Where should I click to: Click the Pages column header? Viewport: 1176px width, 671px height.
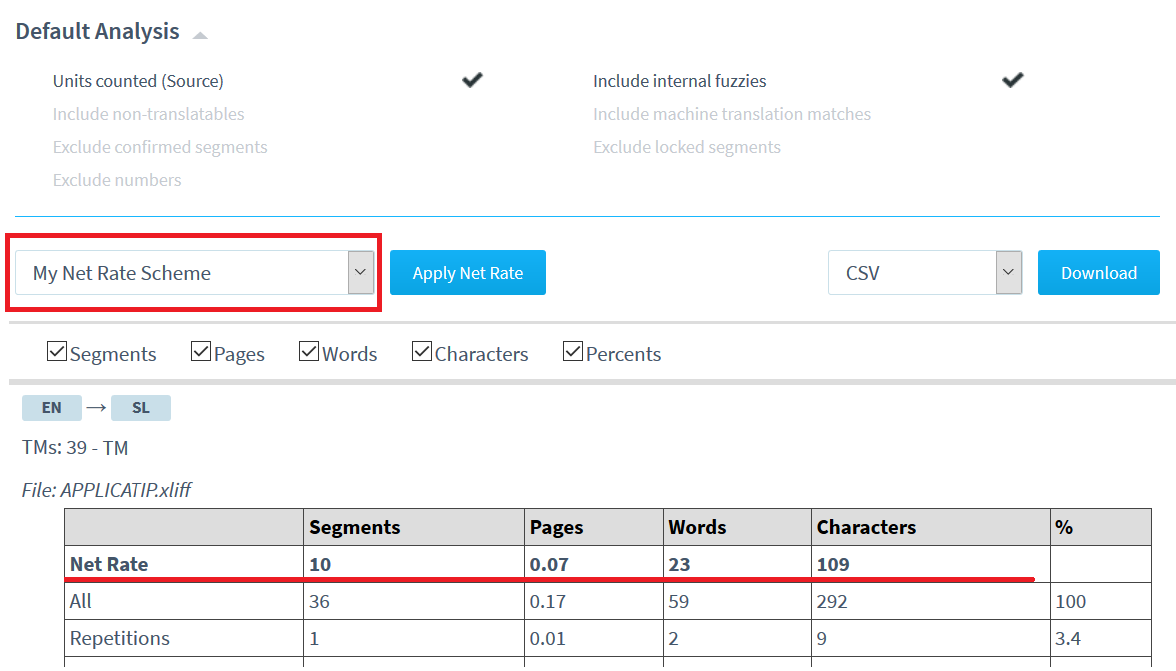pyautogui.click(x=556, y=527)
